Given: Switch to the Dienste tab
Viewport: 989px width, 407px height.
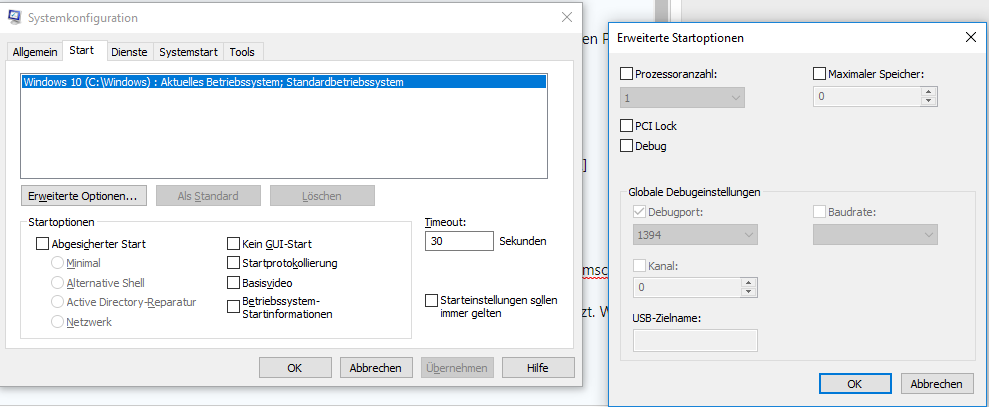Looking at the screenshot, I should [x=129, y=52].
